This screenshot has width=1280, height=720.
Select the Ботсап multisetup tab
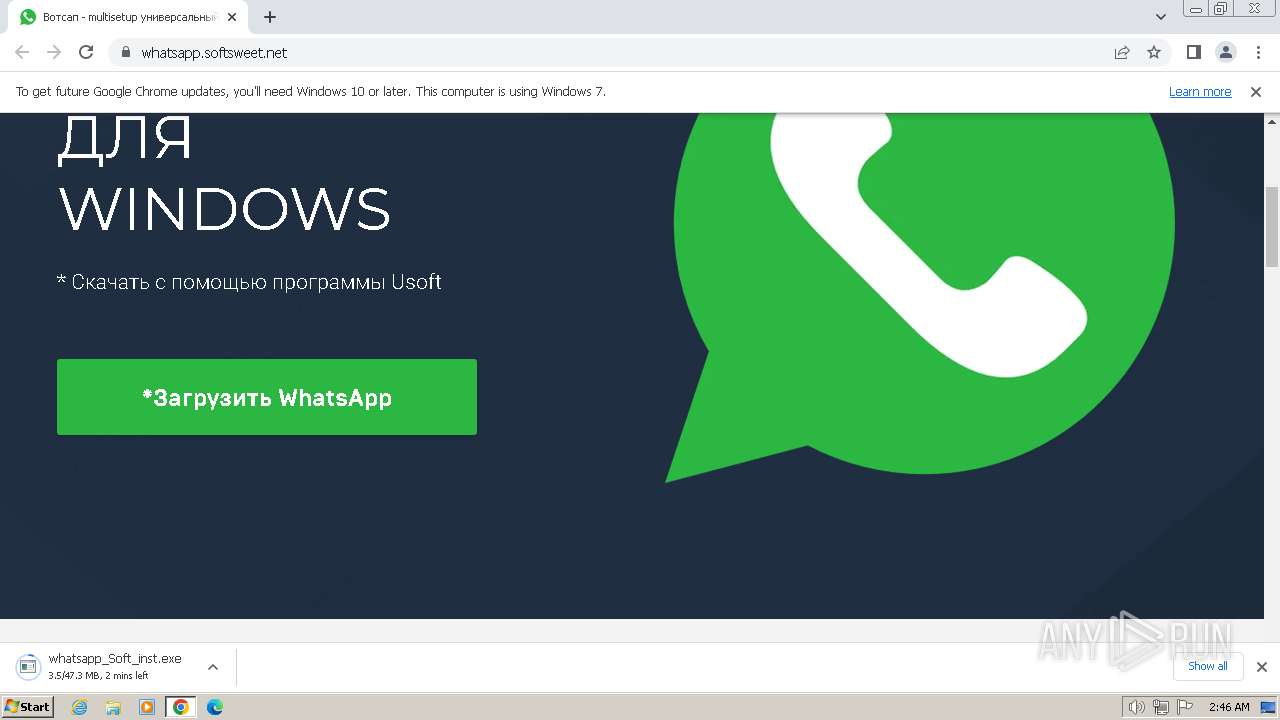pos(126,17)
